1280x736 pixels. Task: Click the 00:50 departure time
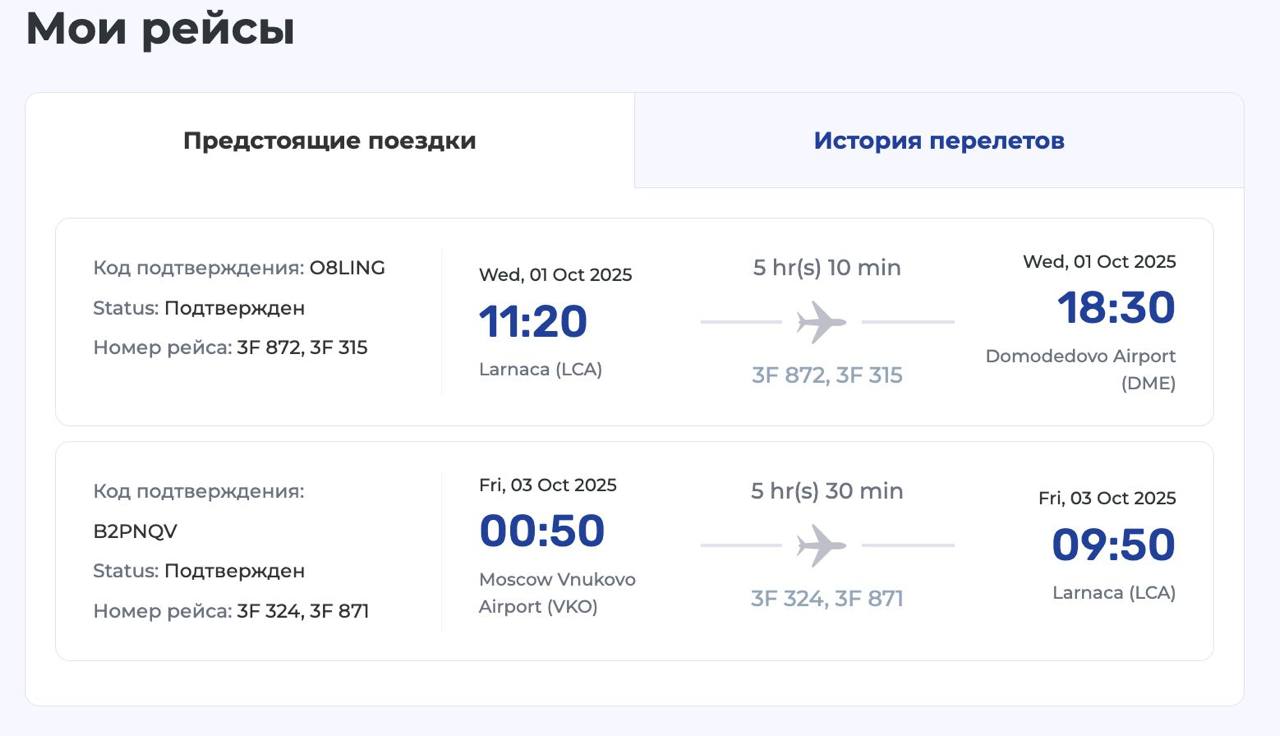point(542,530)
